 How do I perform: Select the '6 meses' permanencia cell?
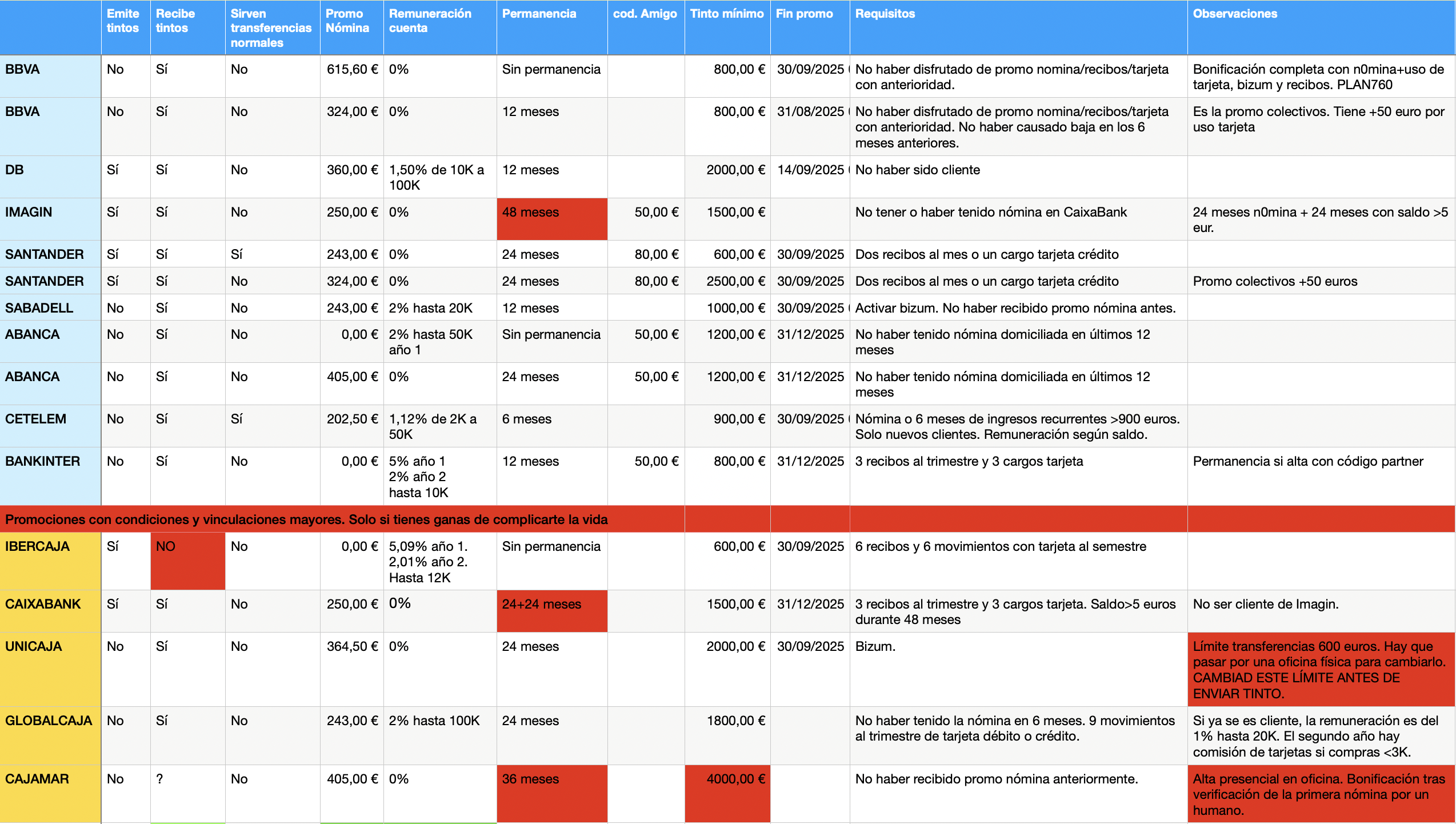(552, 426)
